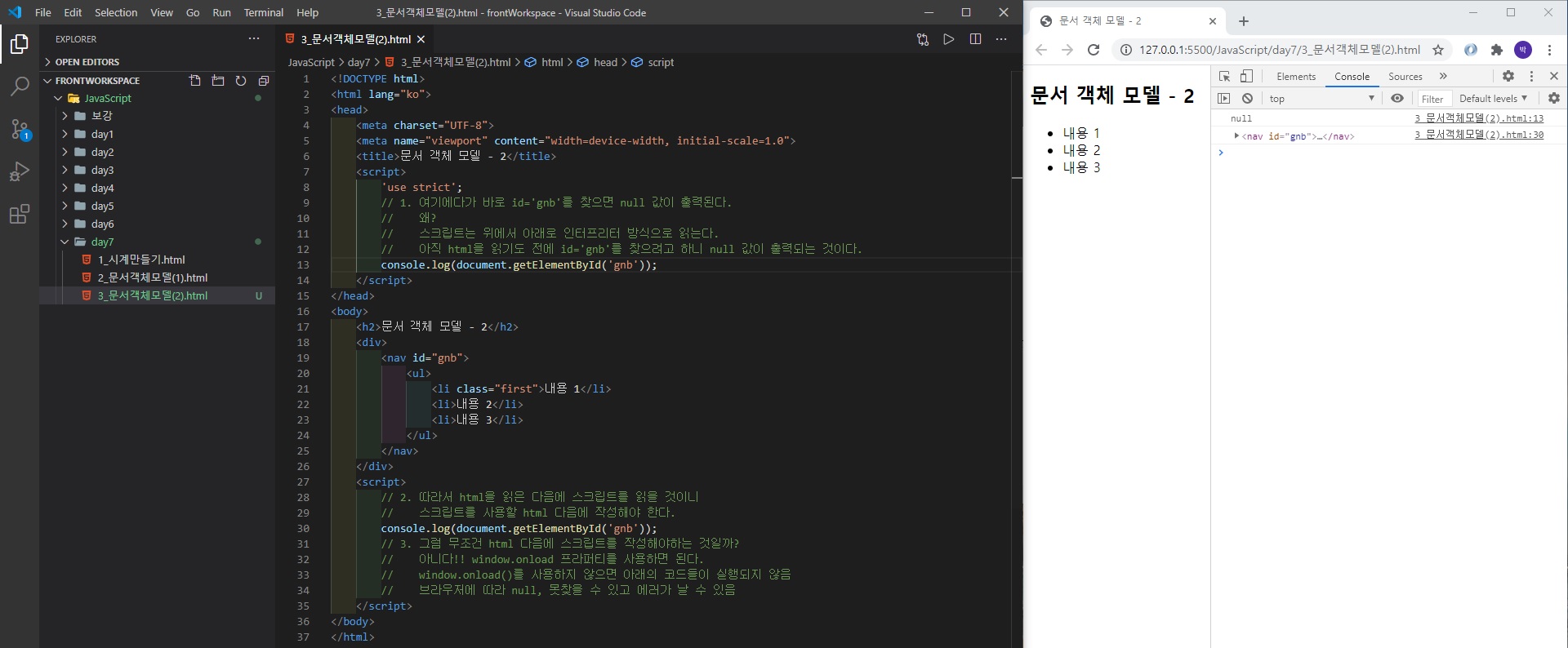Collapse all folders in Explorer
This screenshot has height=648, width=1568.
pyautogui.click(x=264, y=81)
